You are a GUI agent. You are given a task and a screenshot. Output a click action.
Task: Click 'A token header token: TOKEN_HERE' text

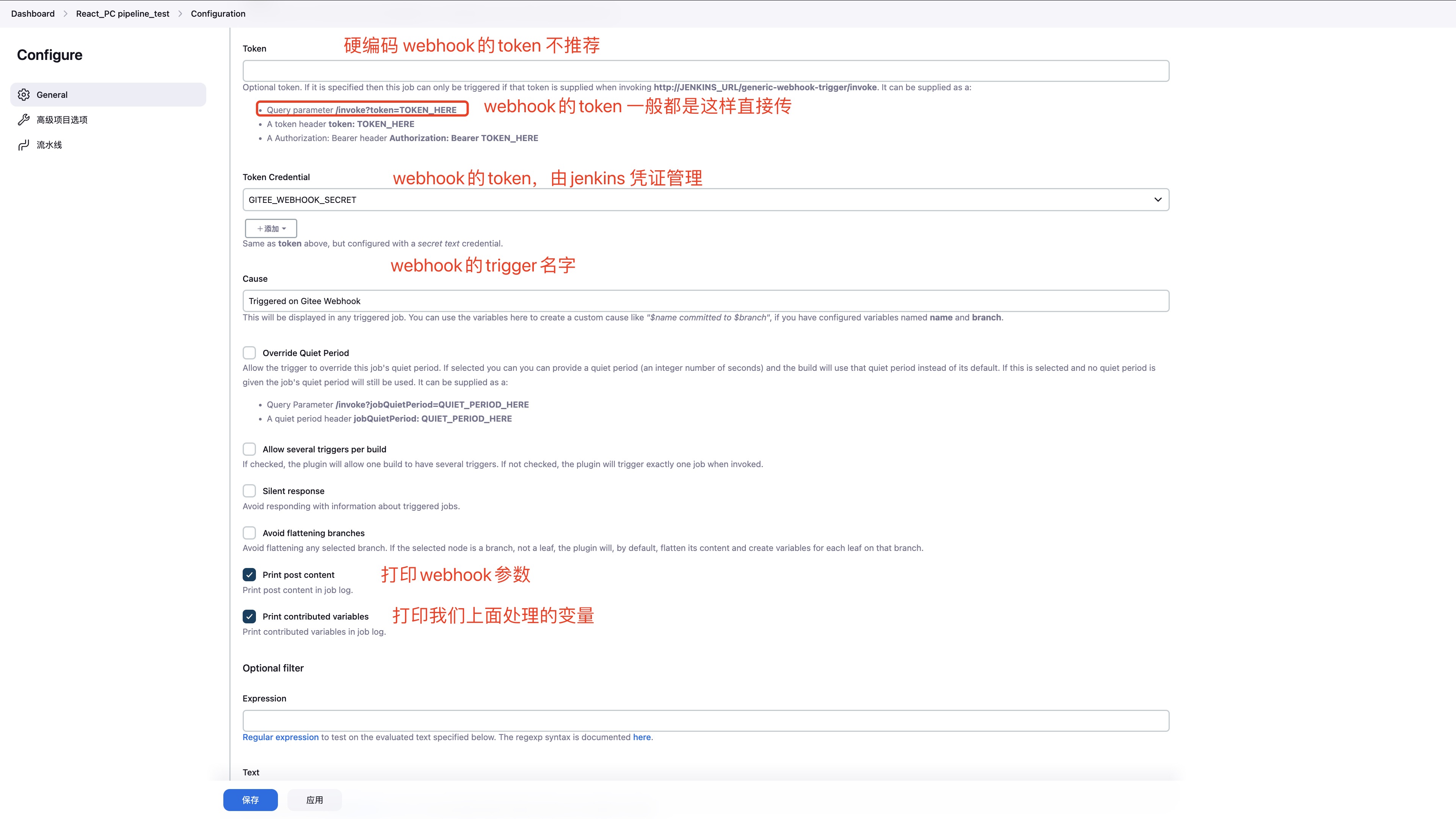[340, 124]
